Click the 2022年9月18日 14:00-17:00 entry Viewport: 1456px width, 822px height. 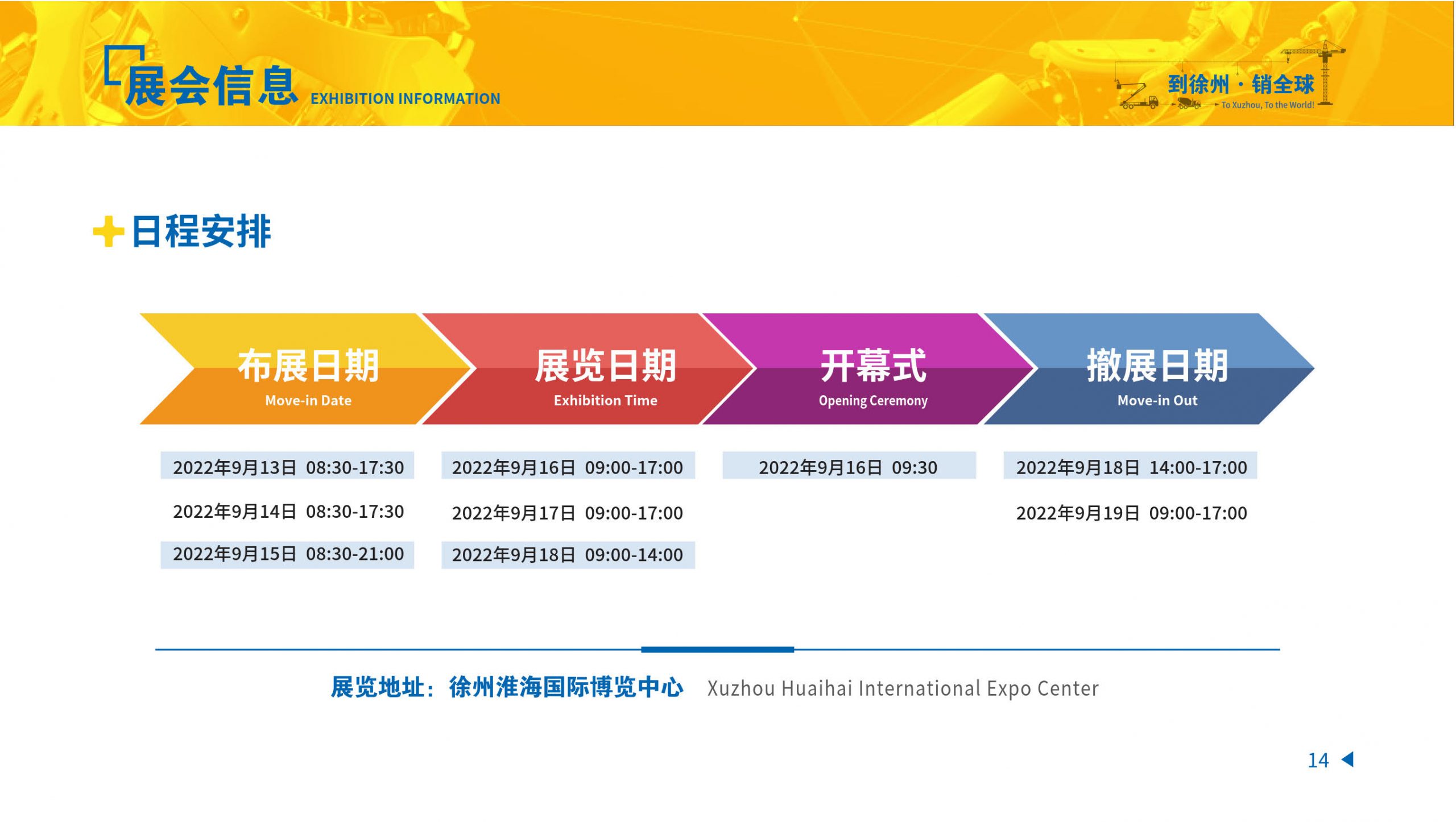click(1131, 467)
